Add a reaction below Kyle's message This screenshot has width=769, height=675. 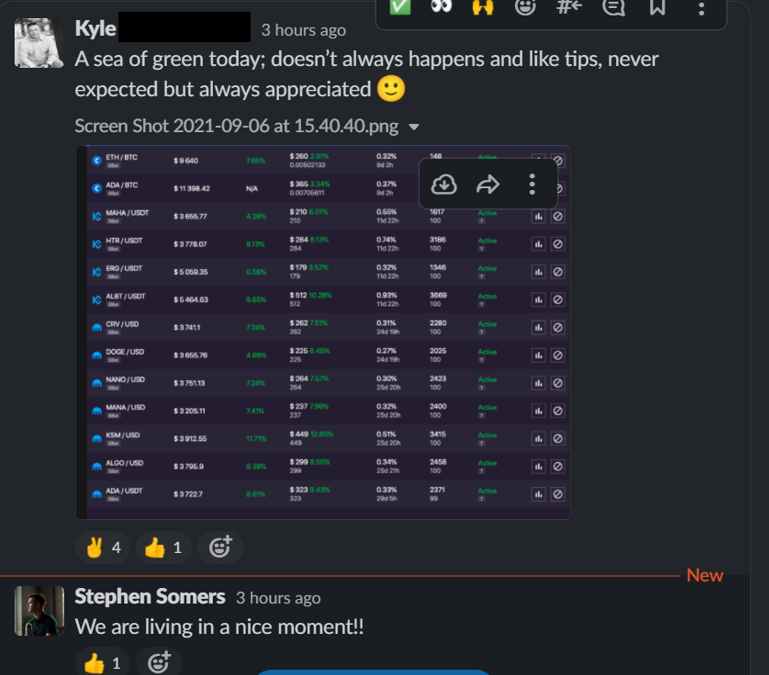tap(220, 547)
